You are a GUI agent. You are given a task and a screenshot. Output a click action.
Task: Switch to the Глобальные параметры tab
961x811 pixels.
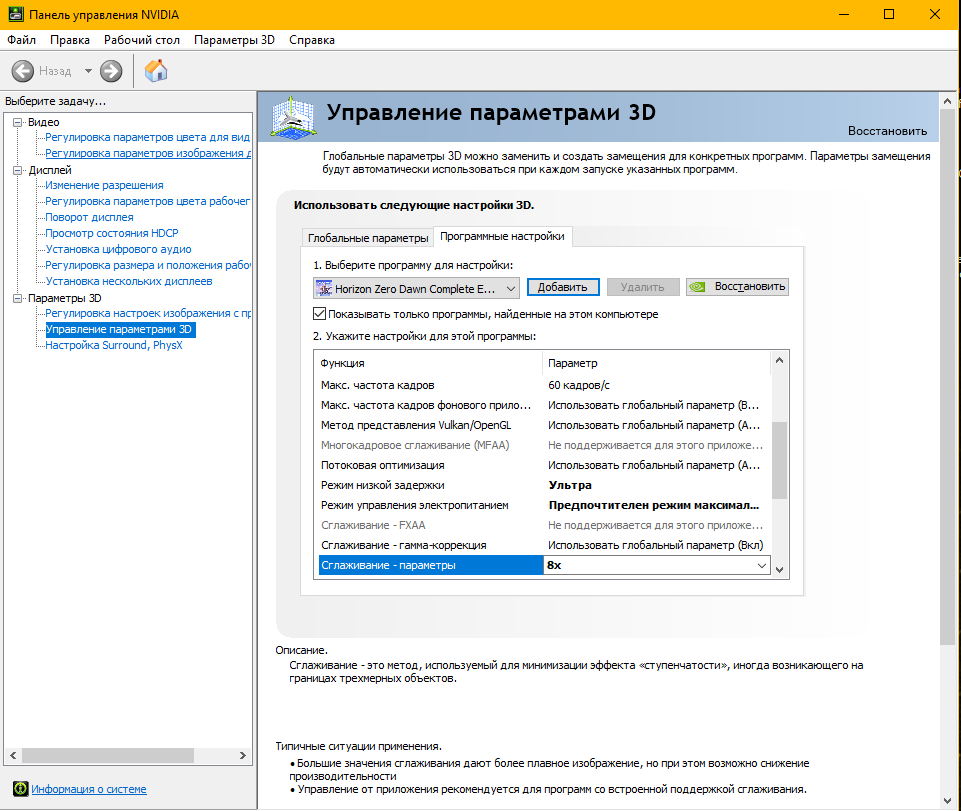(368, 238)
